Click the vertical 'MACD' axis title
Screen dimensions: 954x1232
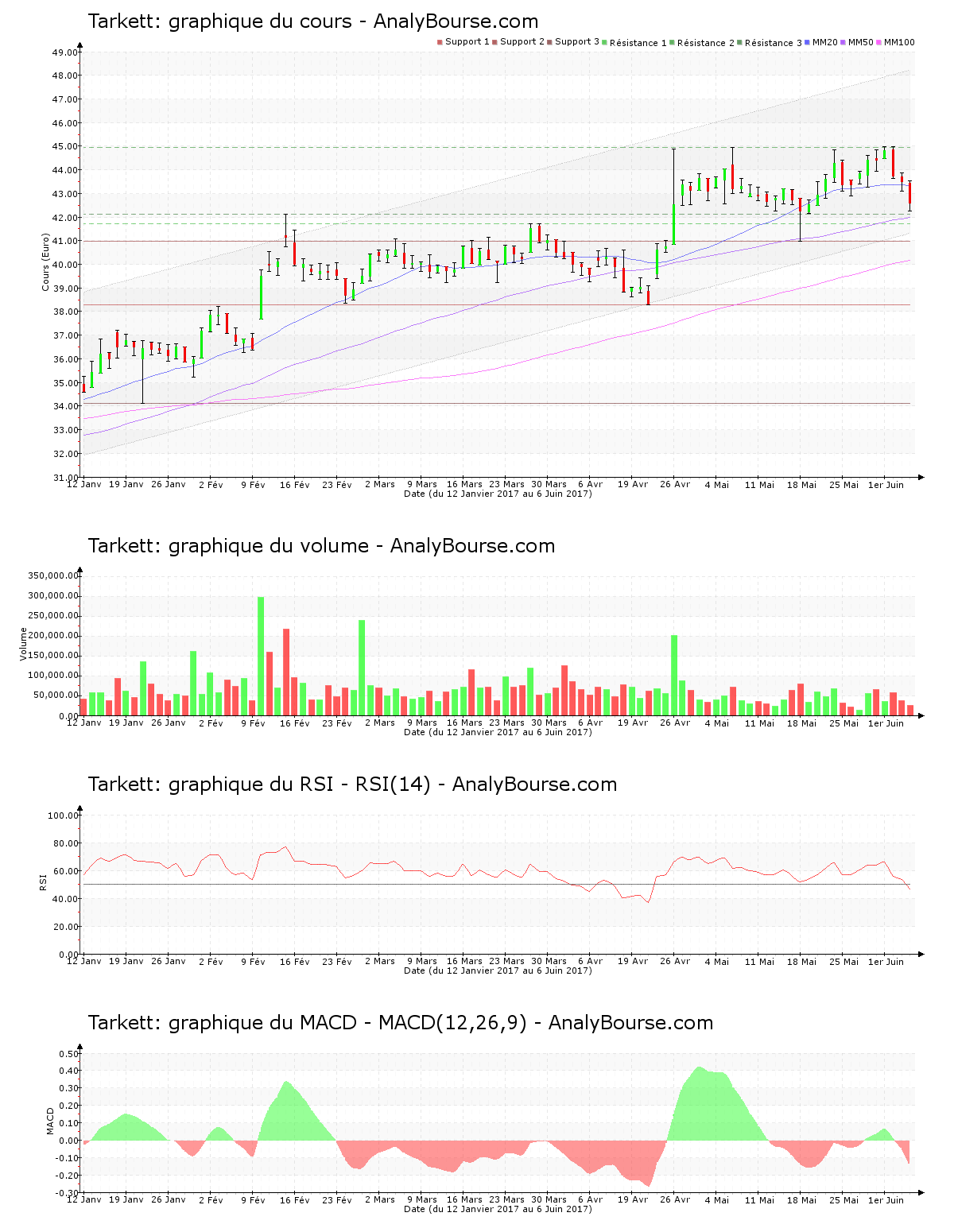click(x=50, y=1120)
